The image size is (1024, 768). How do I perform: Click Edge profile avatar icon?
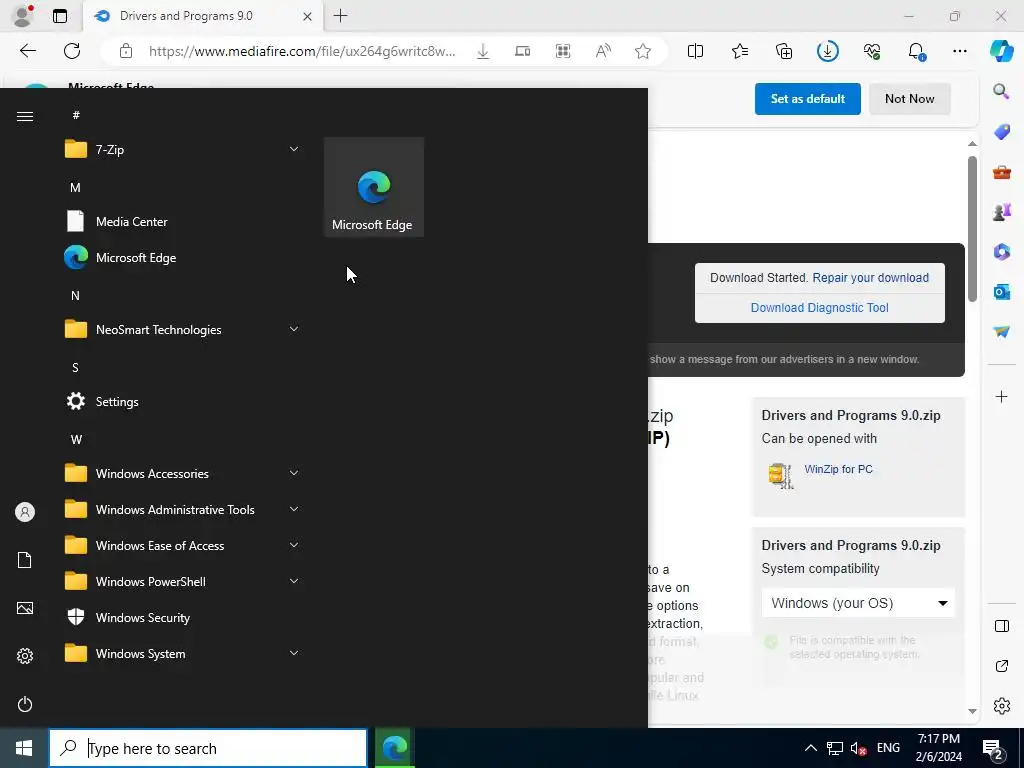click(x=22, y=16)
